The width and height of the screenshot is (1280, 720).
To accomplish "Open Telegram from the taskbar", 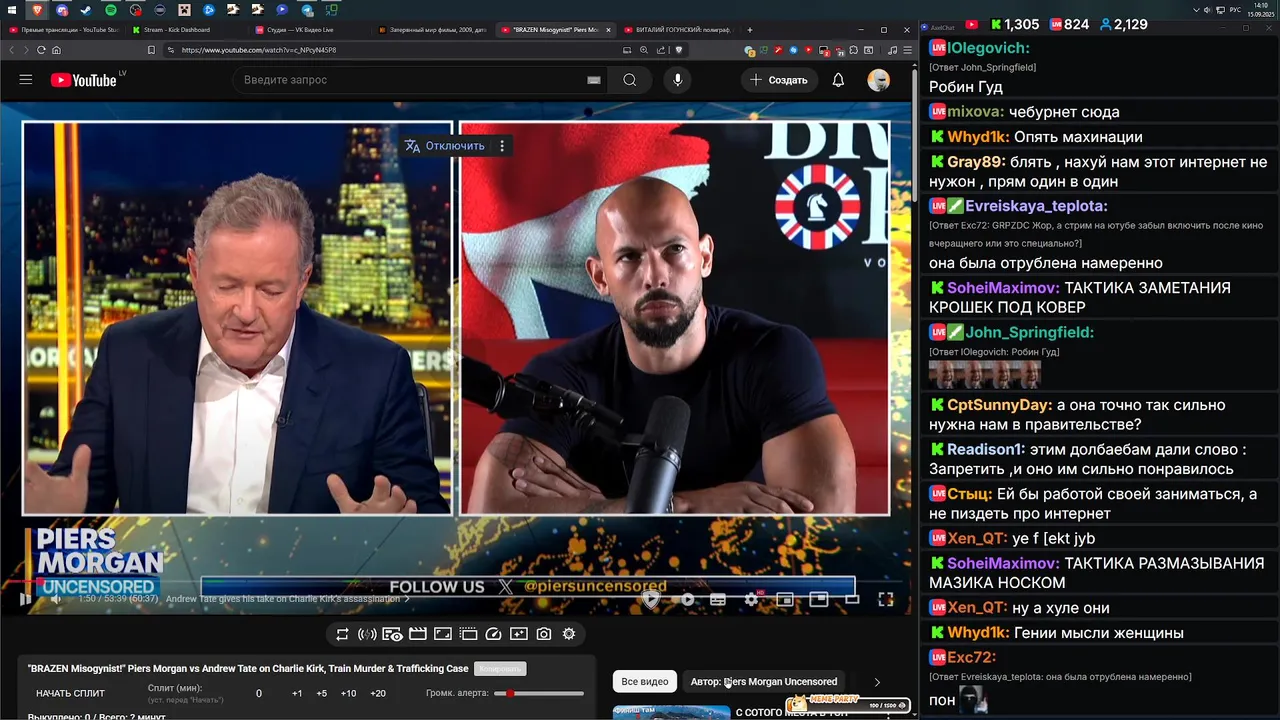I will 306,10.
